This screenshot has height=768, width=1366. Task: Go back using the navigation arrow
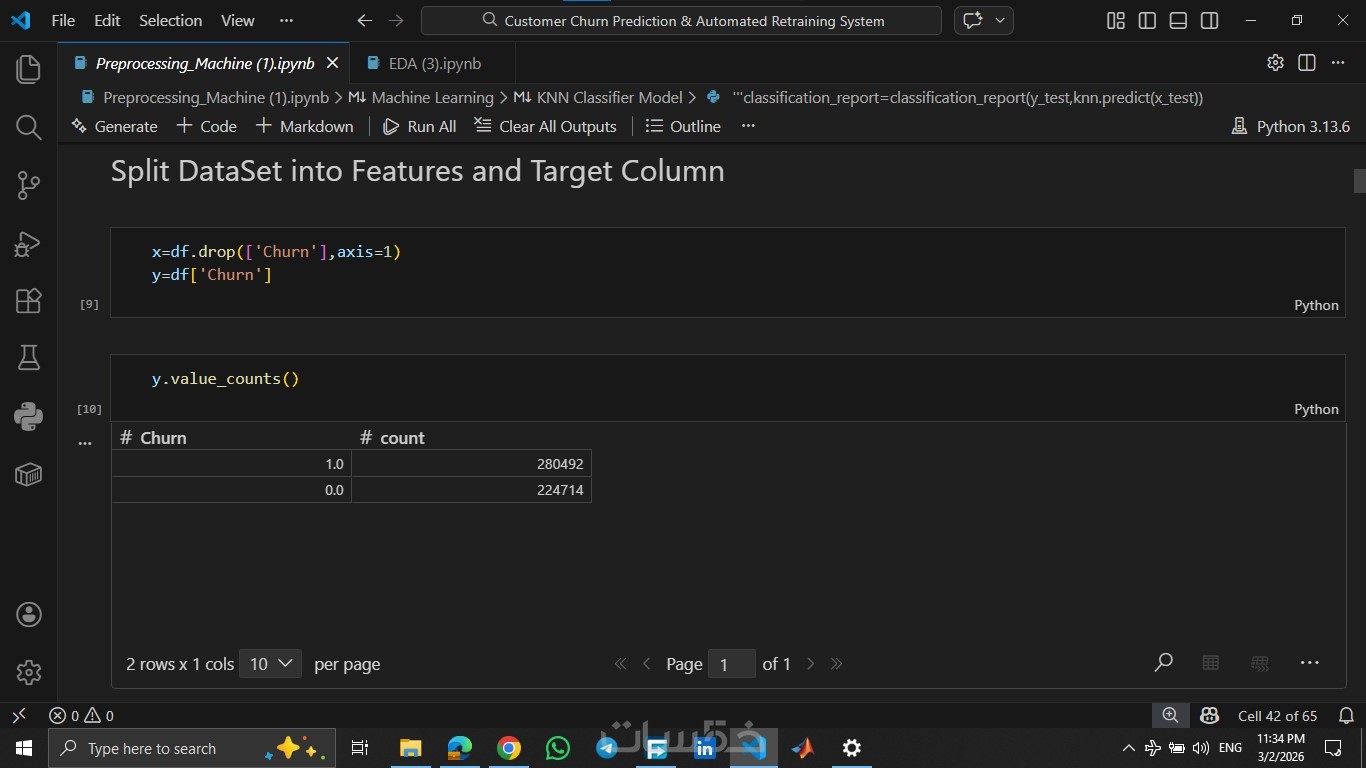[365, 20]
